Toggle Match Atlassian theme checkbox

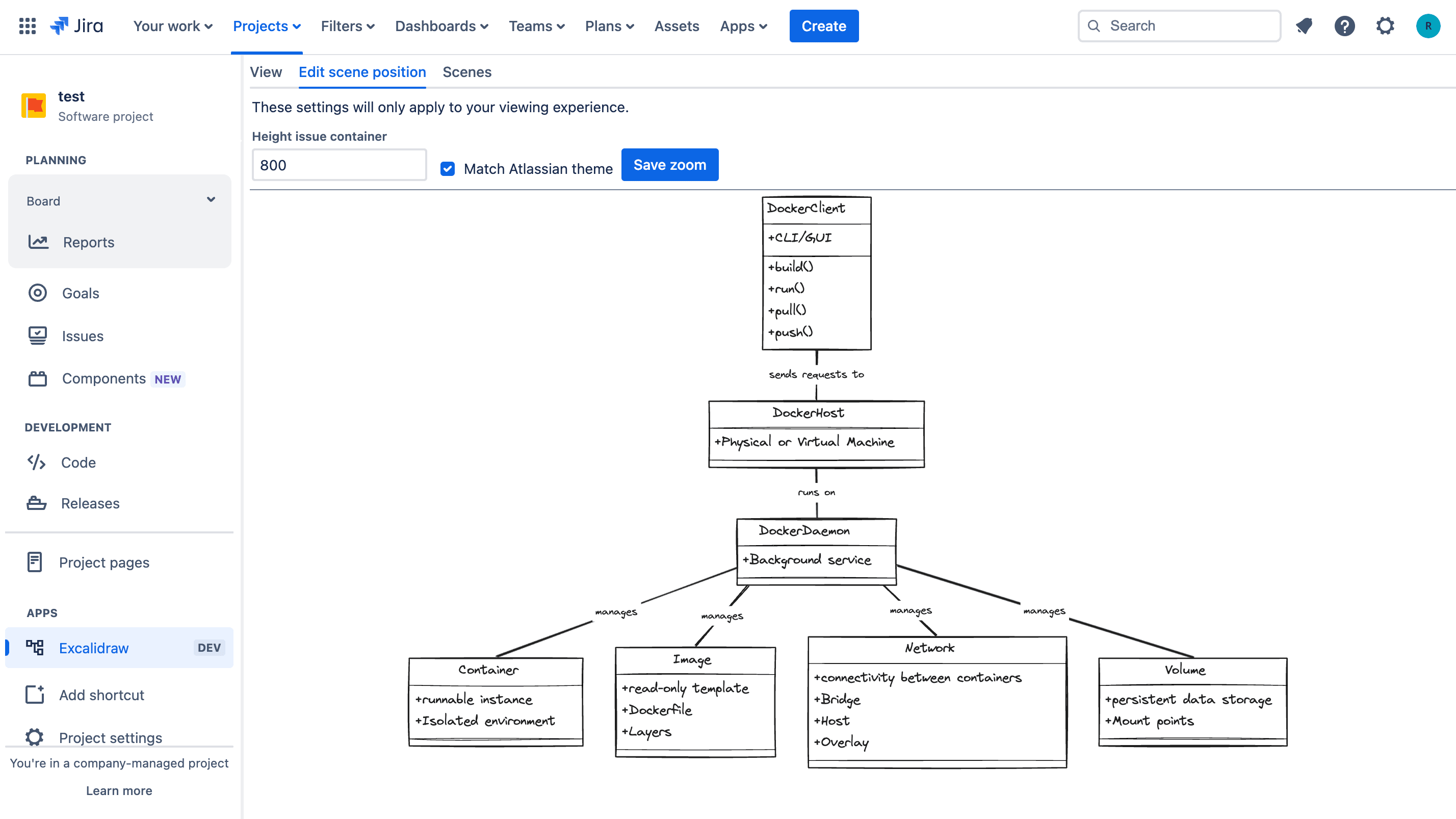(x=448, y=168)
